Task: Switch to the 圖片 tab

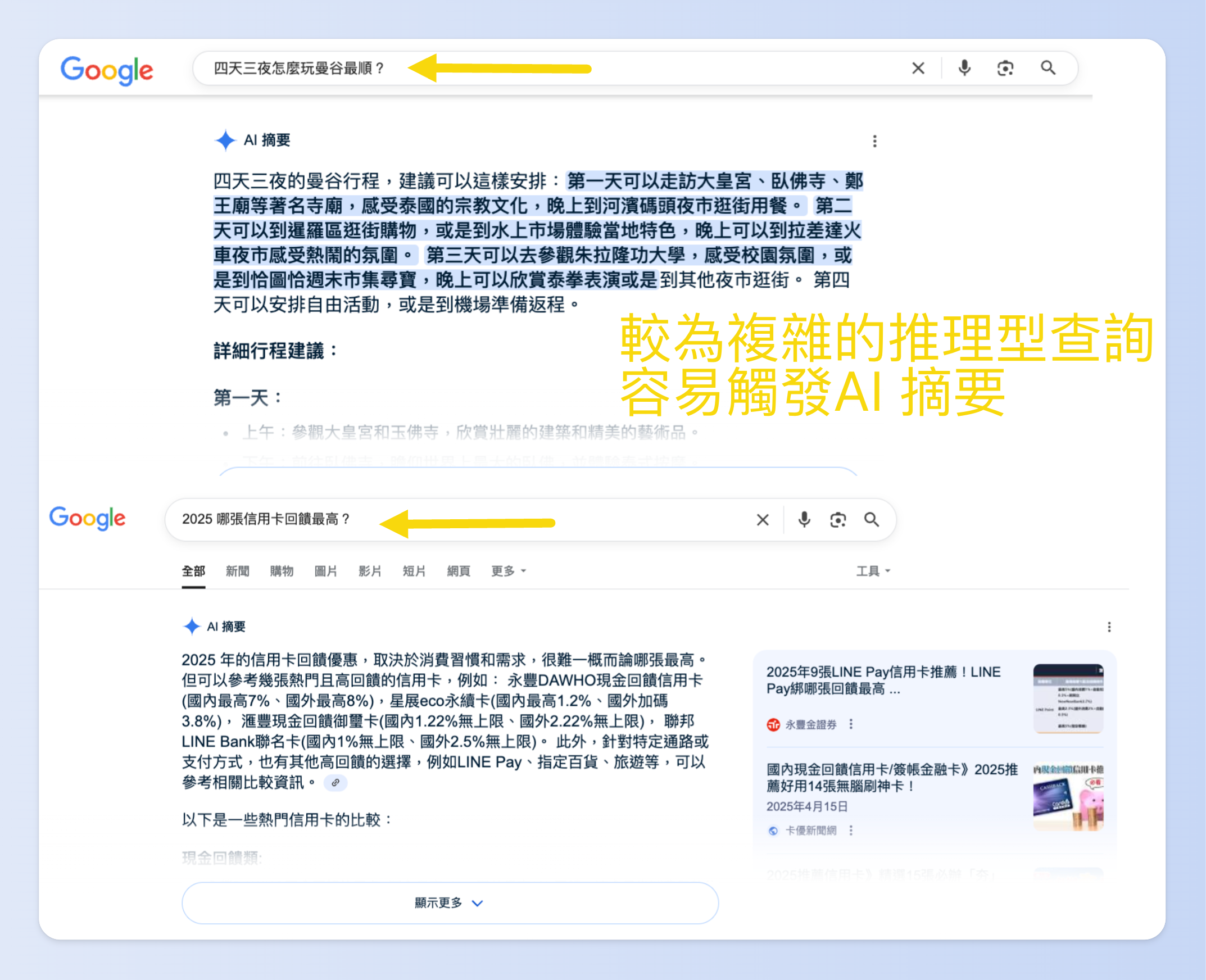Action: 326,571
